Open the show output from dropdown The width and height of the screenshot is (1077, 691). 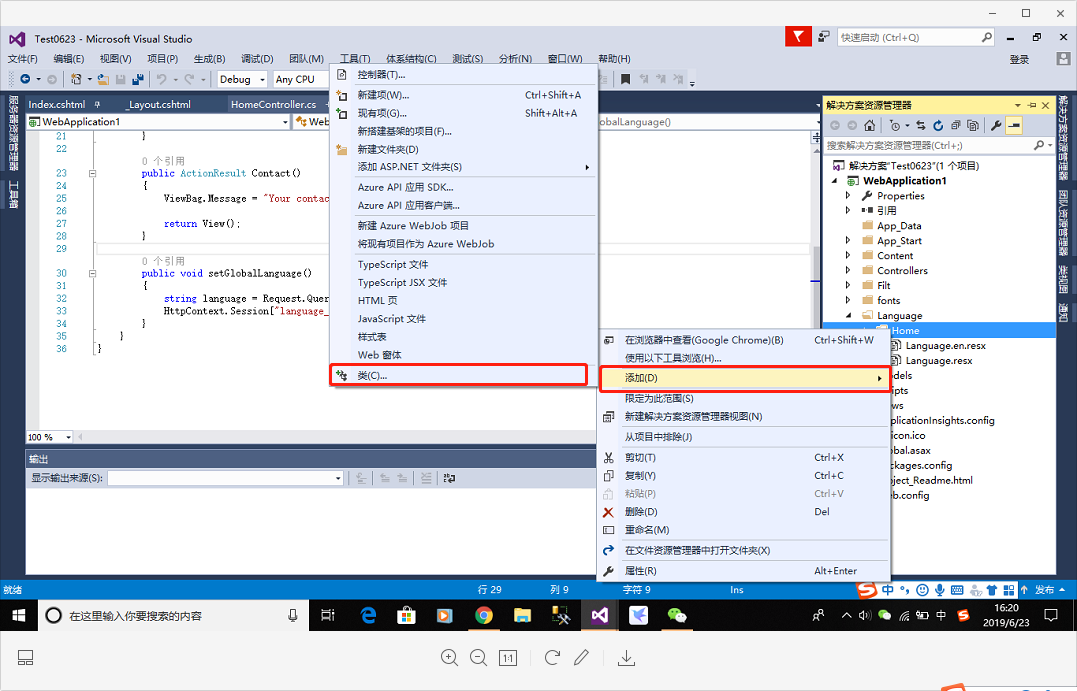click(225, 478)
